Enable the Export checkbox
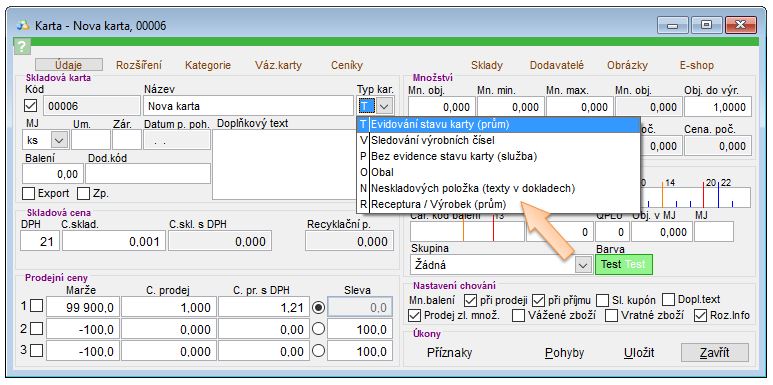The image size is (773, 385). click(x=29, y=193)
